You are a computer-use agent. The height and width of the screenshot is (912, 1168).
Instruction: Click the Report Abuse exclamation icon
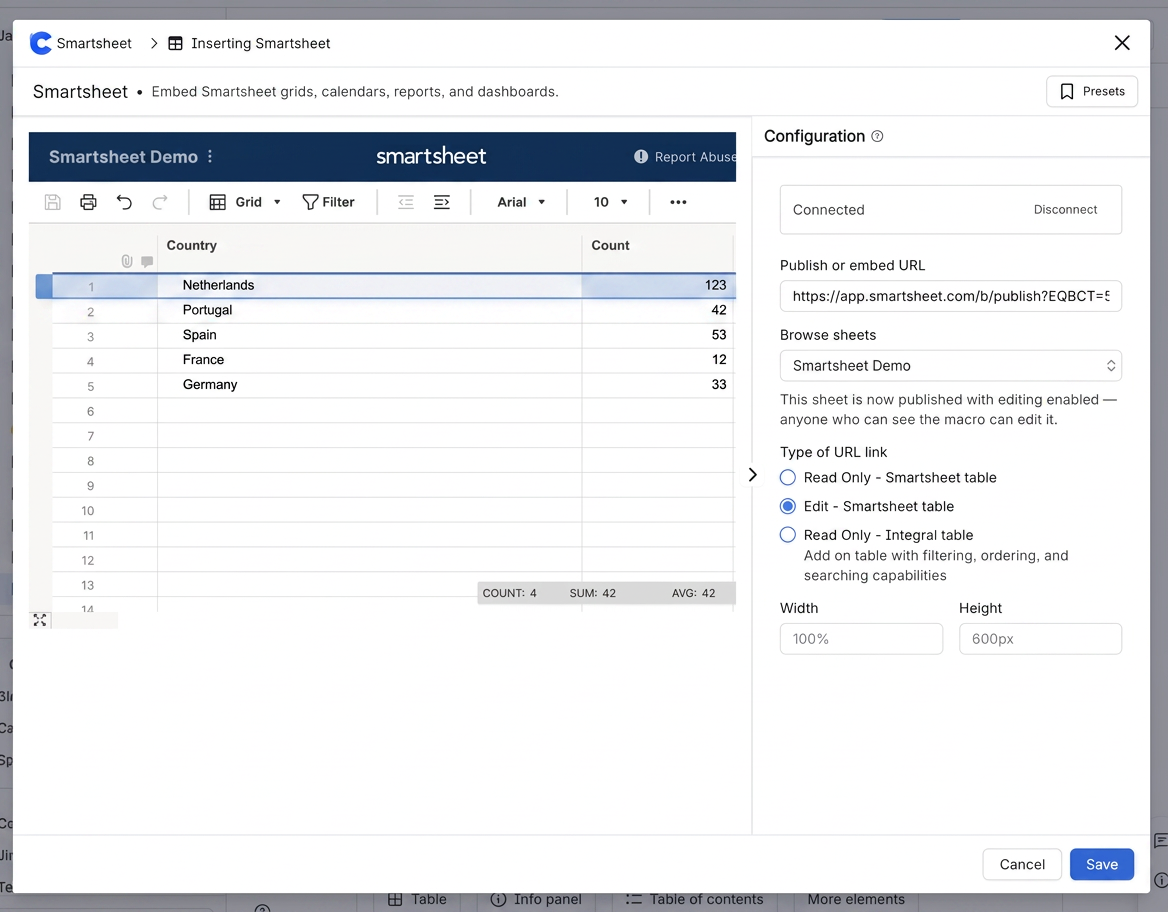pyautogui.click(x=641, y=156)
